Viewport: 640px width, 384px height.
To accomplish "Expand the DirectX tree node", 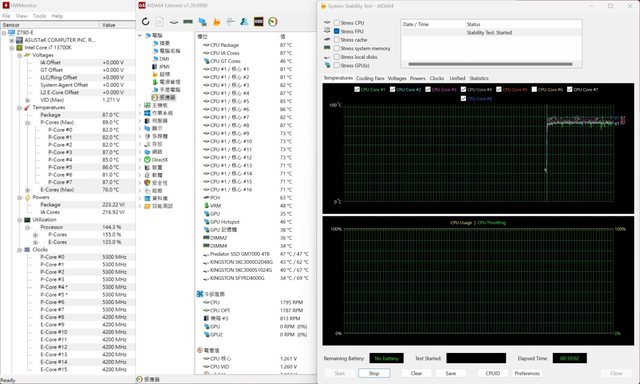I will click(140, 160).
